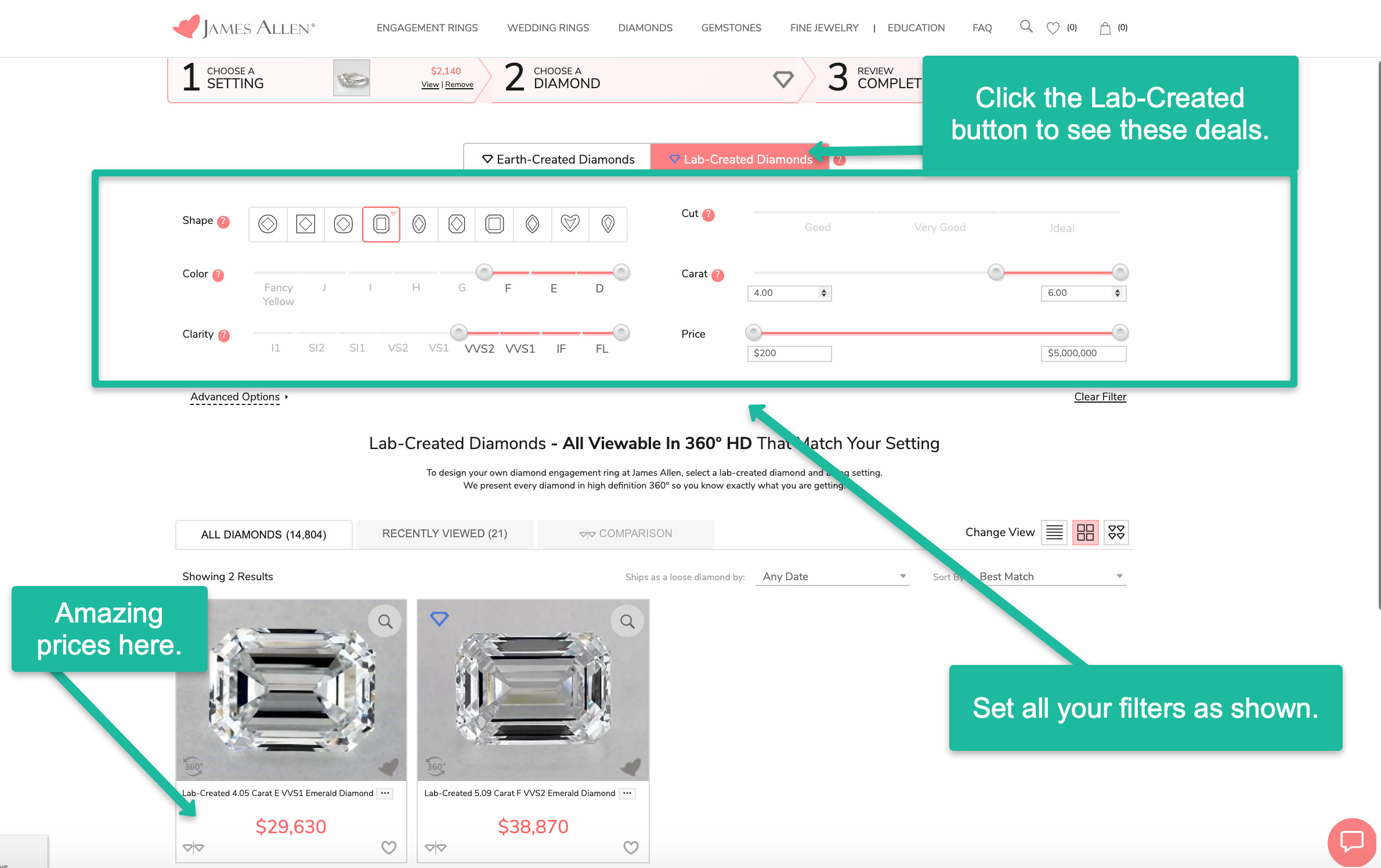Open the live chat bubble
The width and height of the screenshot is (1381, 868).
pos(1351,841)
